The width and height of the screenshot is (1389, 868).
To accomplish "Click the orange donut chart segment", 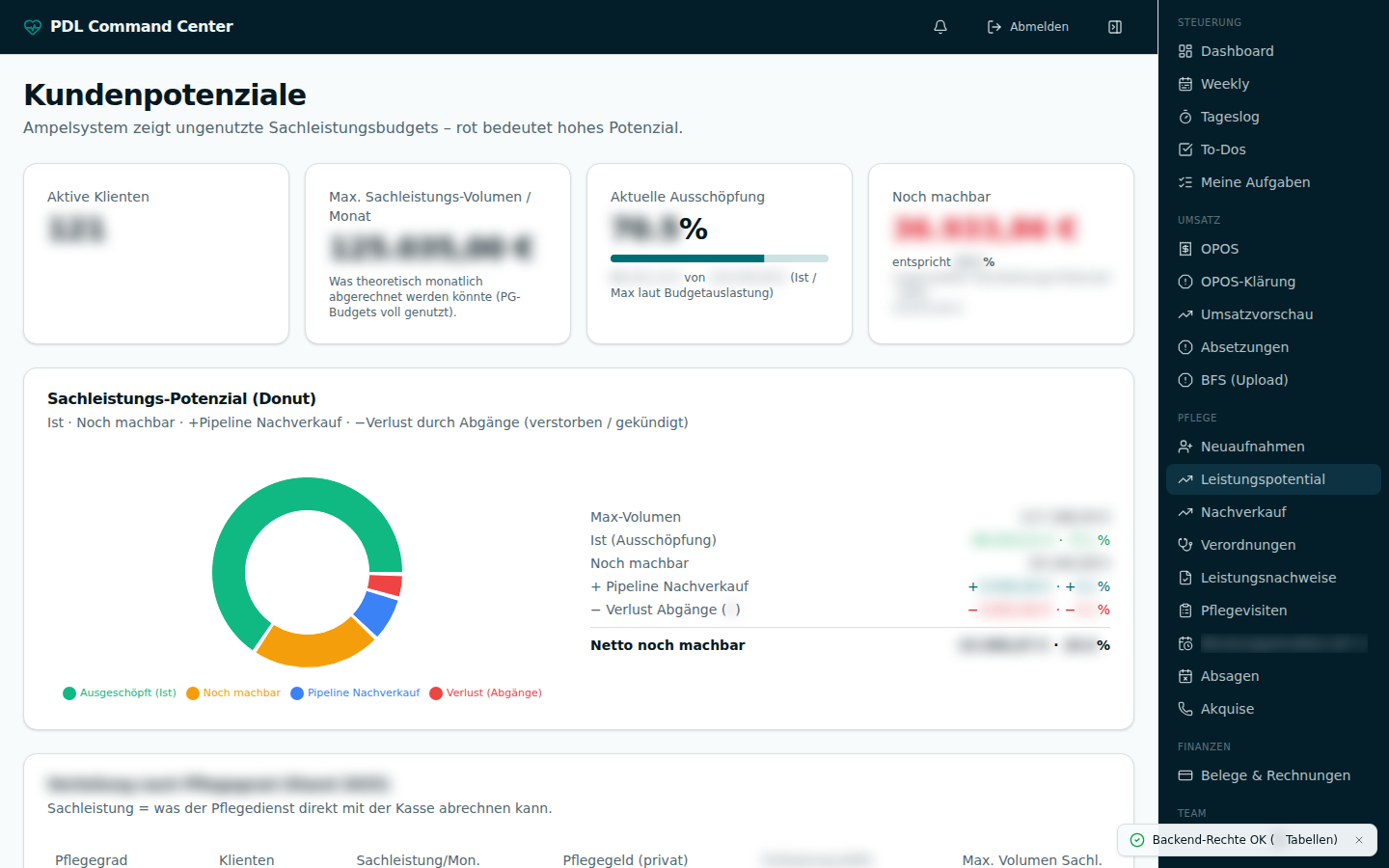I will click(312, 649).
